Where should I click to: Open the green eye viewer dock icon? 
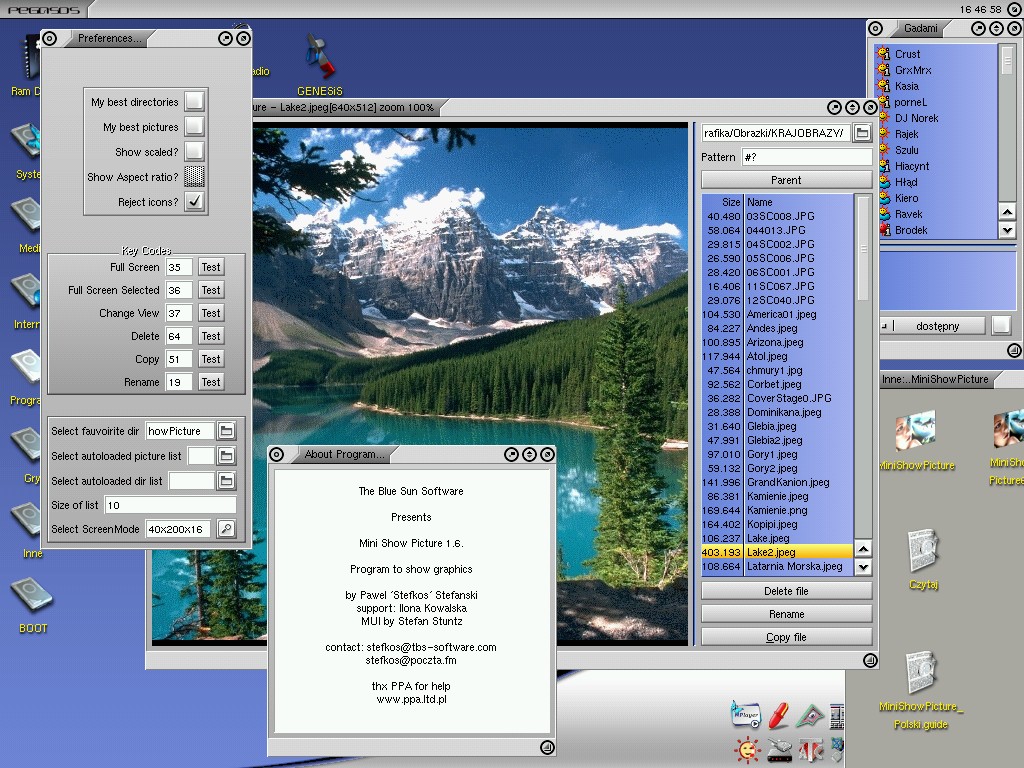tap(810, 716)
